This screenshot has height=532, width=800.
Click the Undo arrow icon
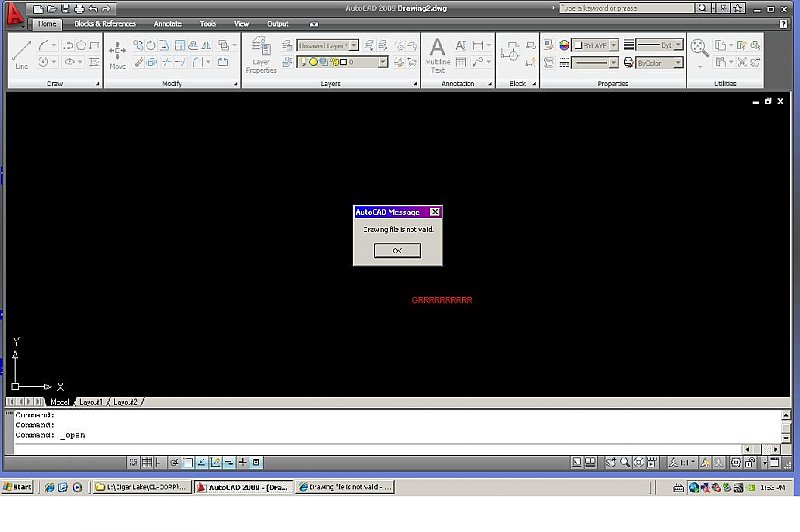pos(93,9)
